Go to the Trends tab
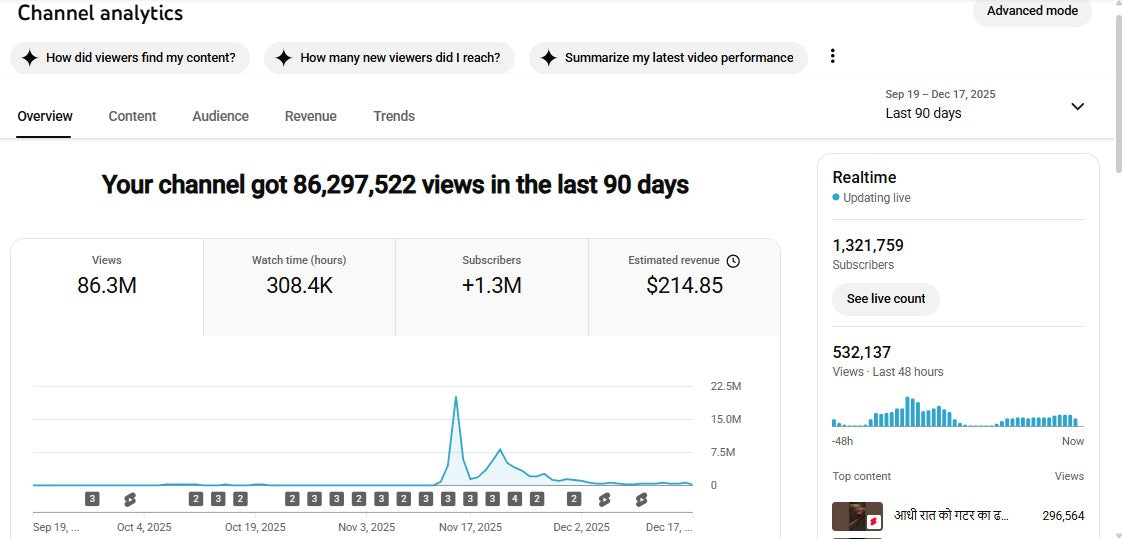This screenshot has height=539, width=1123. click(x=394, y=116)
